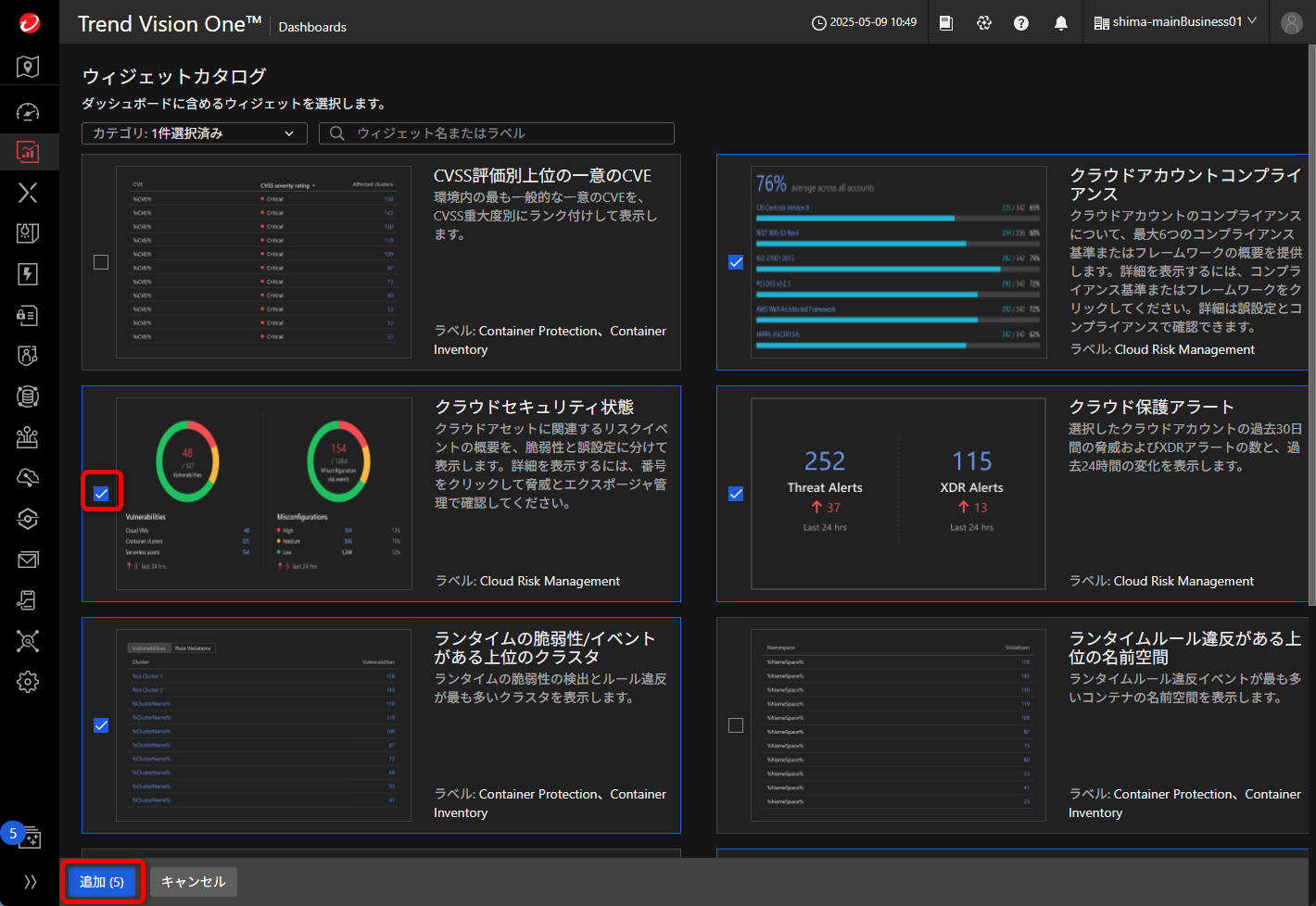Uncheck the クラウドアカウントコンプライアンス checkbox
1316x906 pixels.
[736, 262]
